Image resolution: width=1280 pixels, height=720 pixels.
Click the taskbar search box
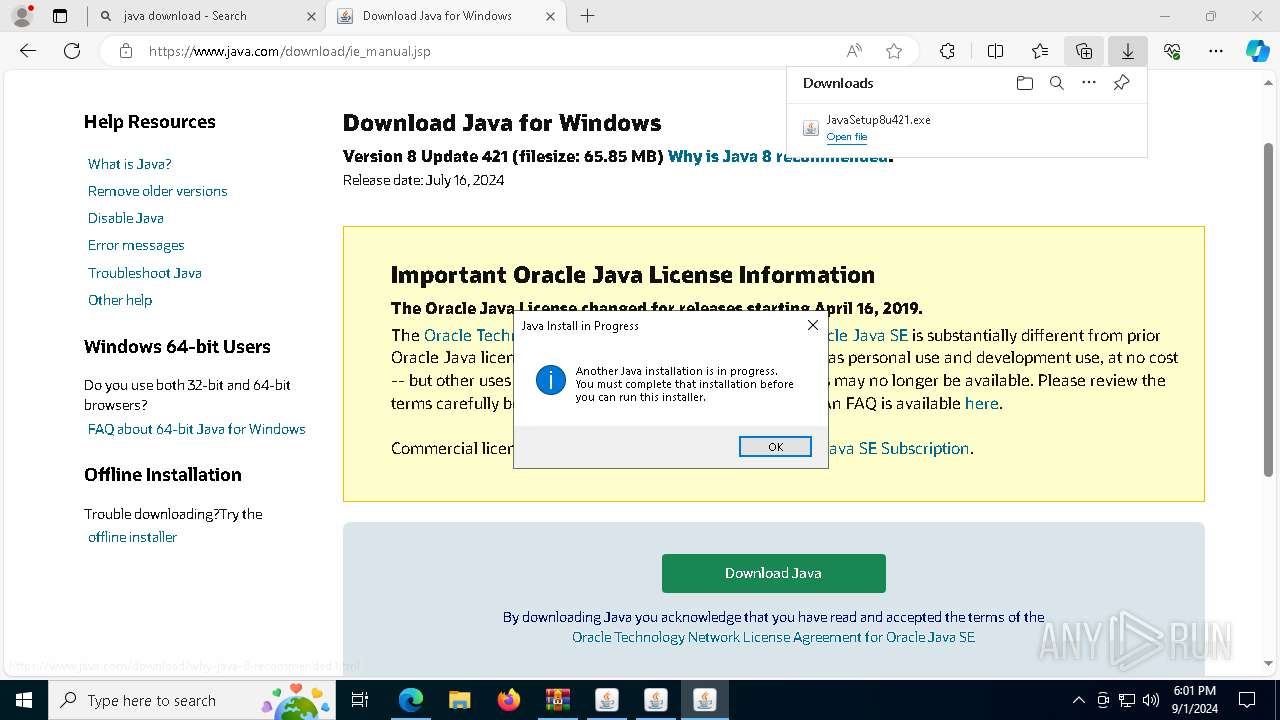click(x=191, y=700)
